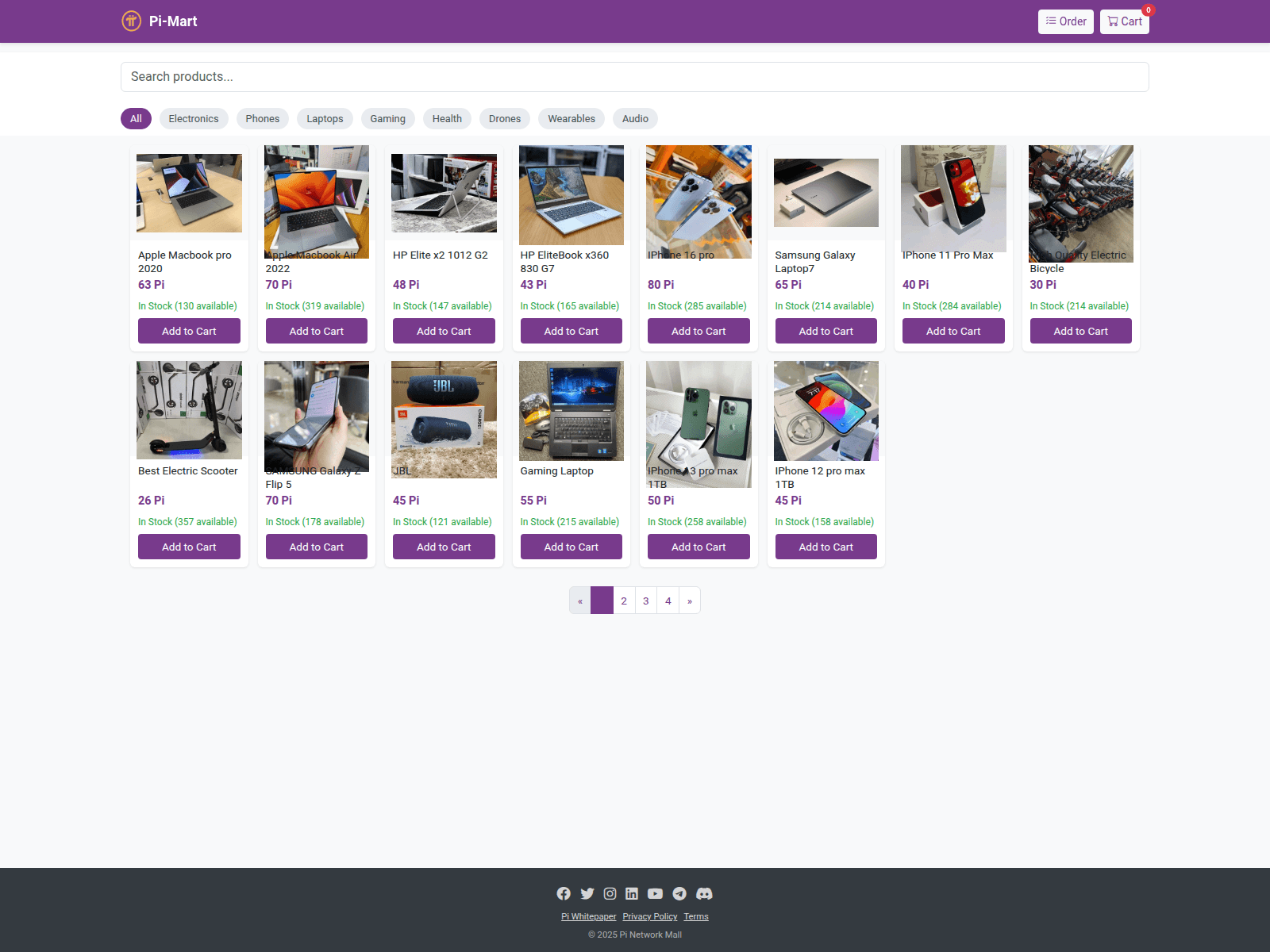Open IPhone 12 pro max product image
The width and height of the screenshot is (1270, 952).
point(826,411)
